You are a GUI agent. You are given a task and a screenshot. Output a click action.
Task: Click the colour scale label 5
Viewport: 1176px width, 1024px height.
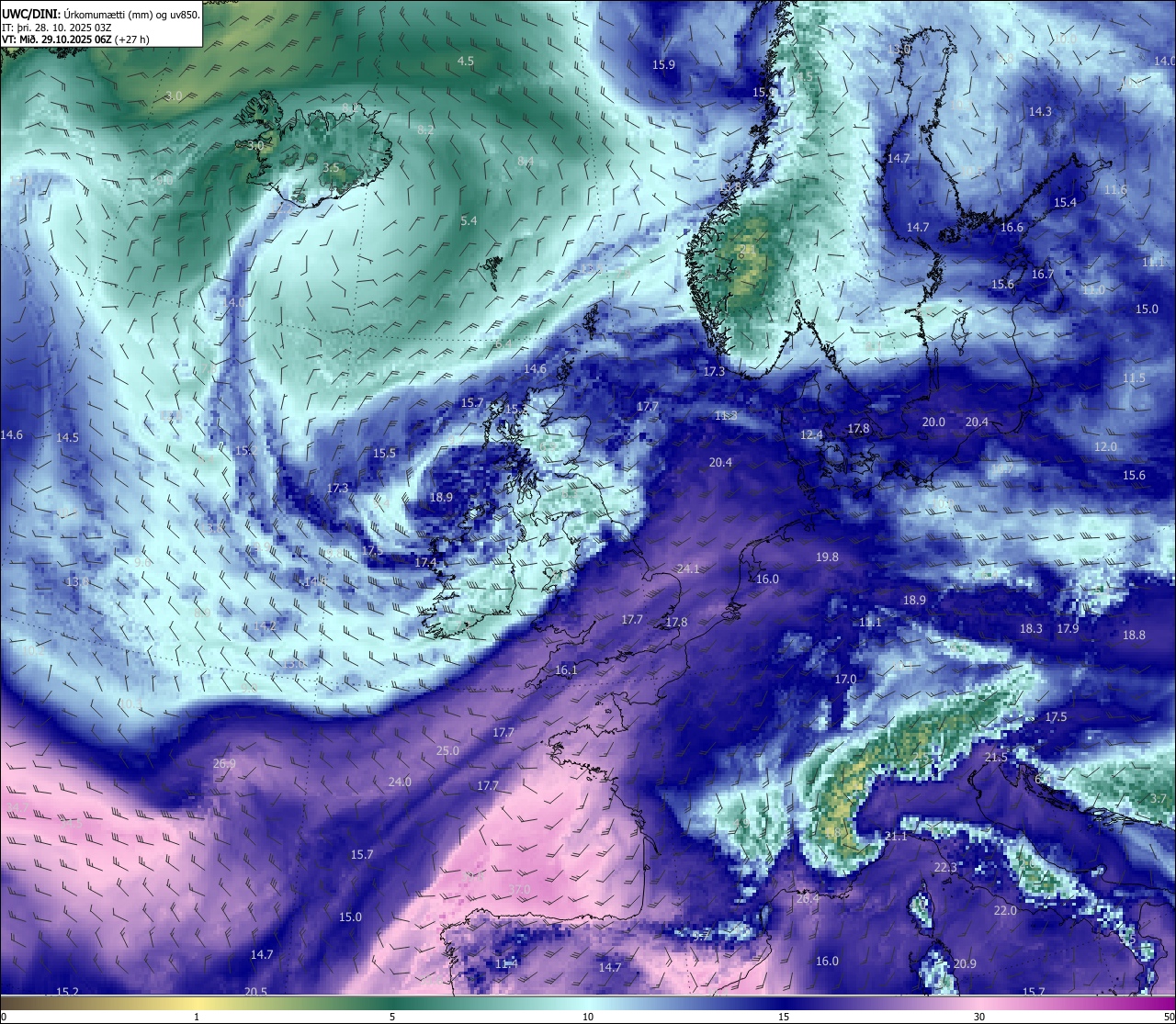point(392,1017)
